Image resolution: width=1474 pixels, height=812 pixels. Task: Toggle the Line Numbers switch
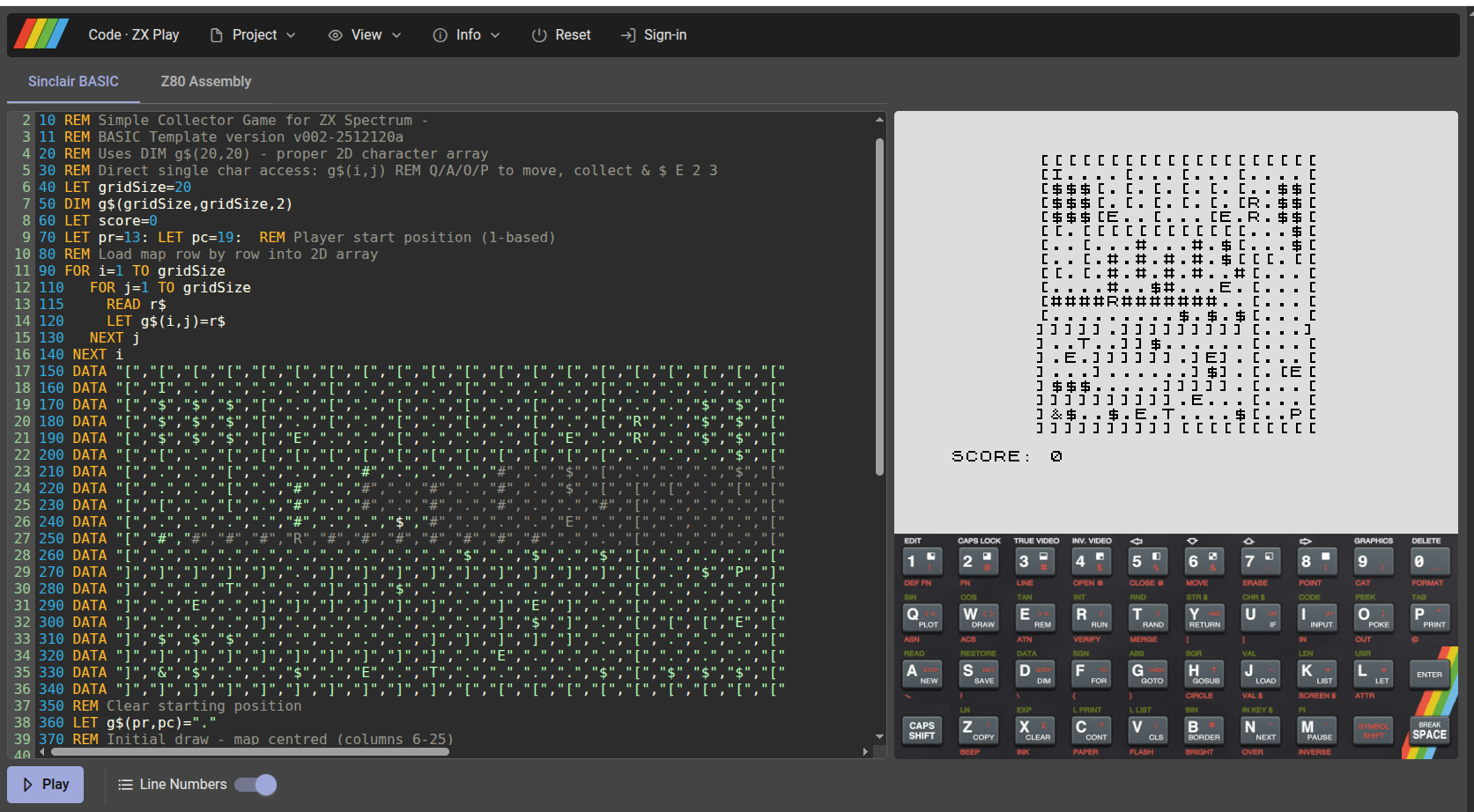(256, 785)
